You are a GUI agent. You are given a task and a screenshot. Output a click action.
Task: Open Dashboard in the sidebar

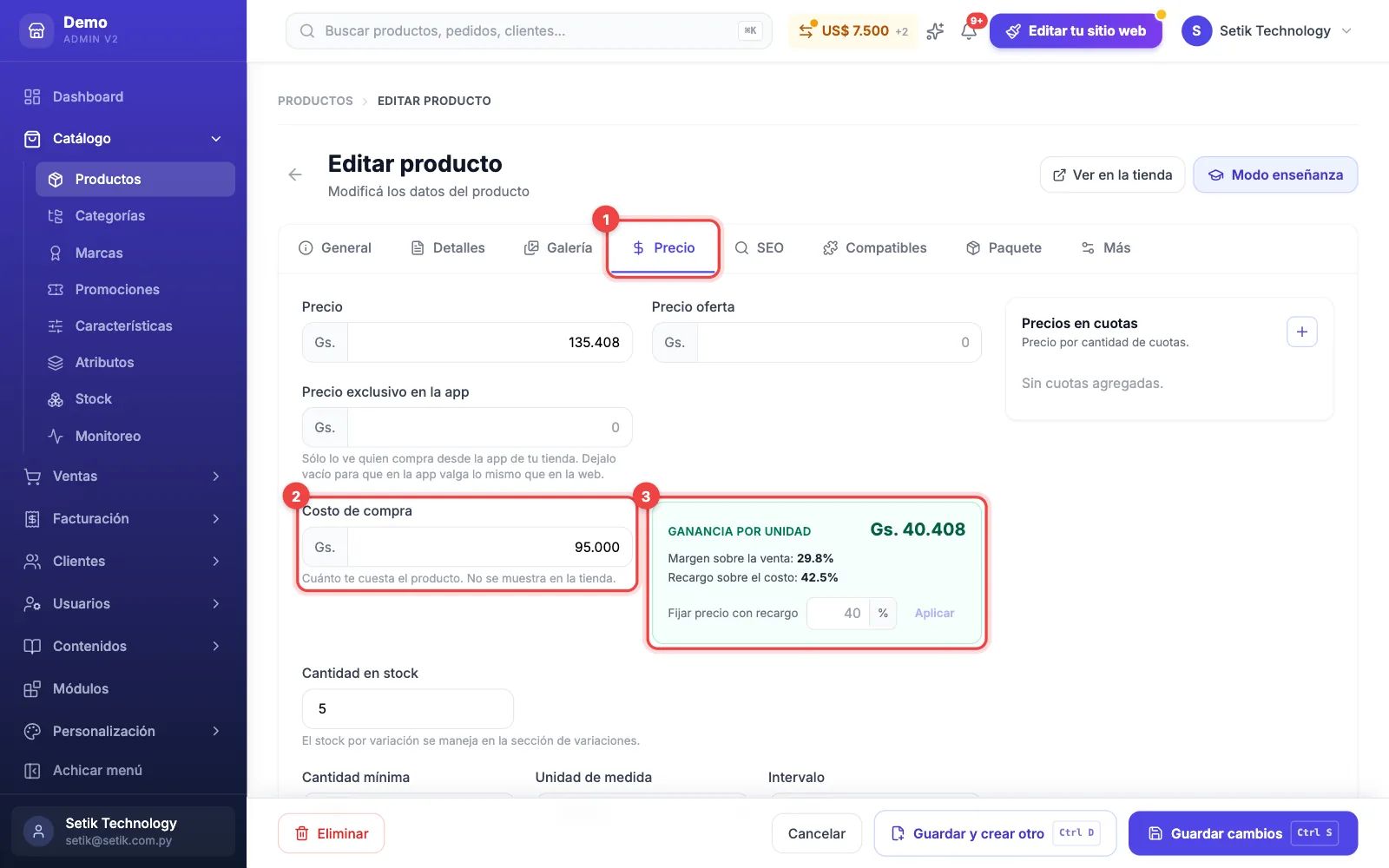(123, 96)
